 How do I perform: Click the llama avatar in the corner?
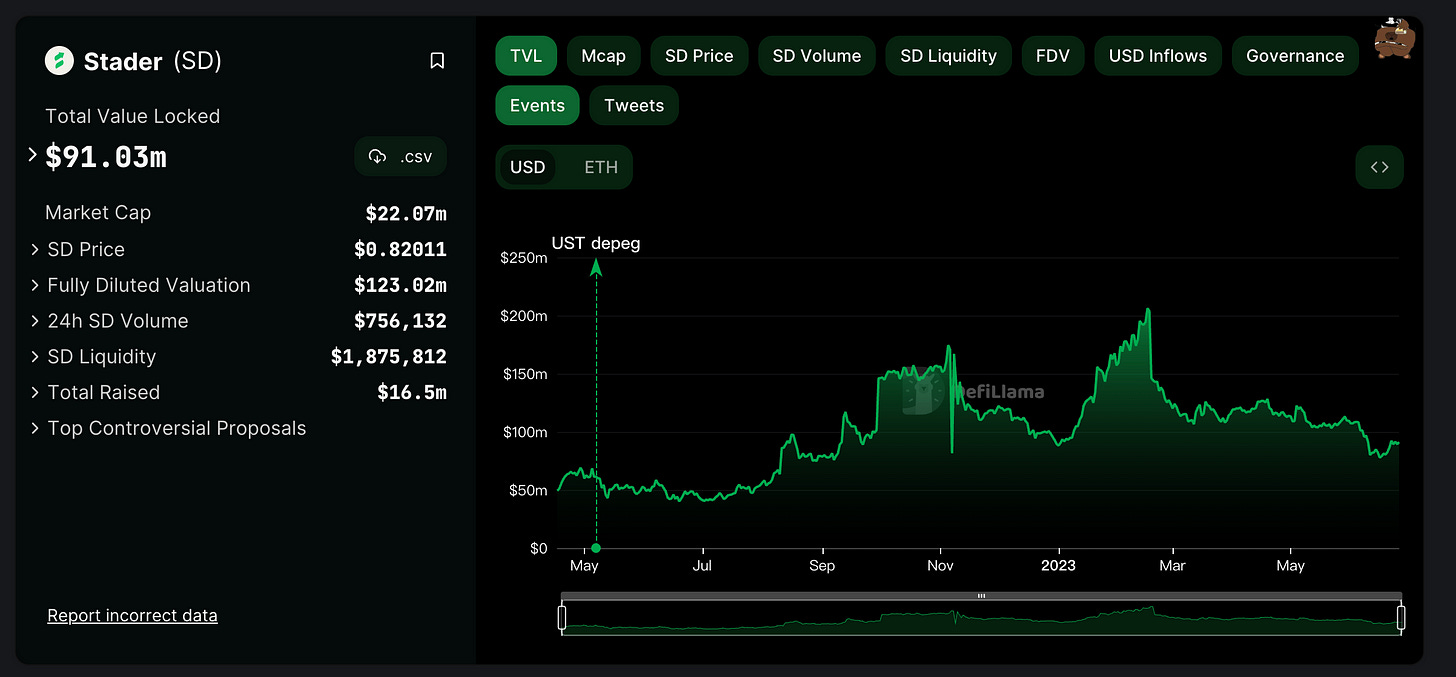click(1392, 37)
